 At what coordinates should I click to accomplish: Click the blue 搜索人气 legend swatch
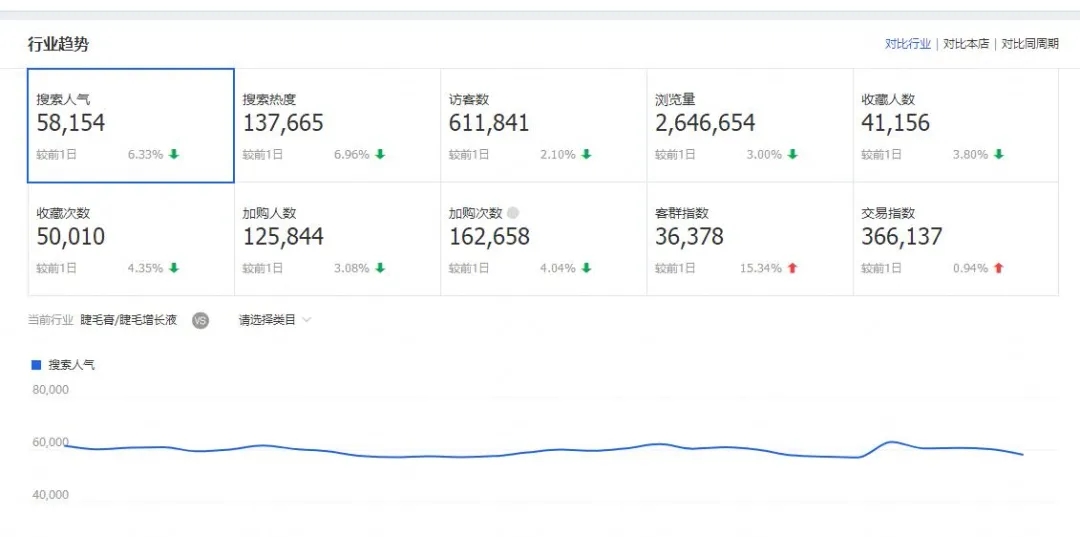37,365
